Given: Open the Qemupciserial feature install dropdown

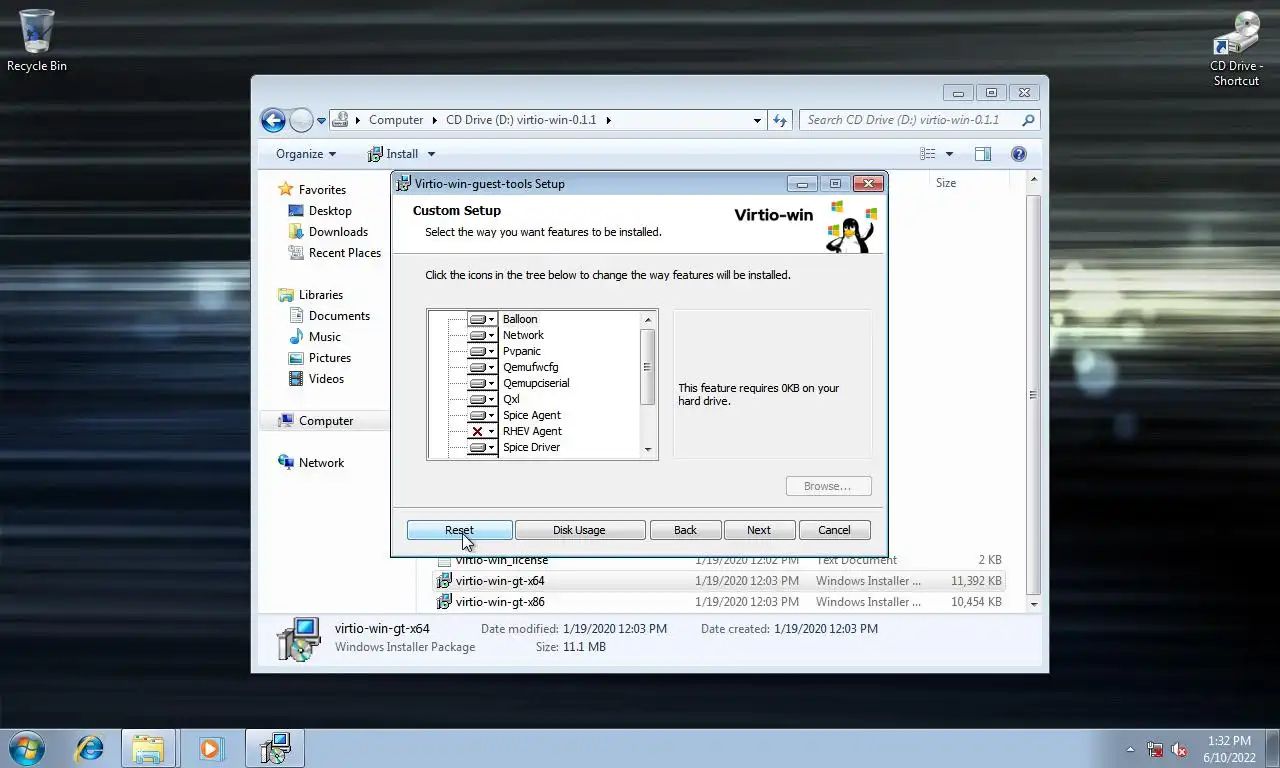Looking at the screenshot, I should [x=482, y=383].
